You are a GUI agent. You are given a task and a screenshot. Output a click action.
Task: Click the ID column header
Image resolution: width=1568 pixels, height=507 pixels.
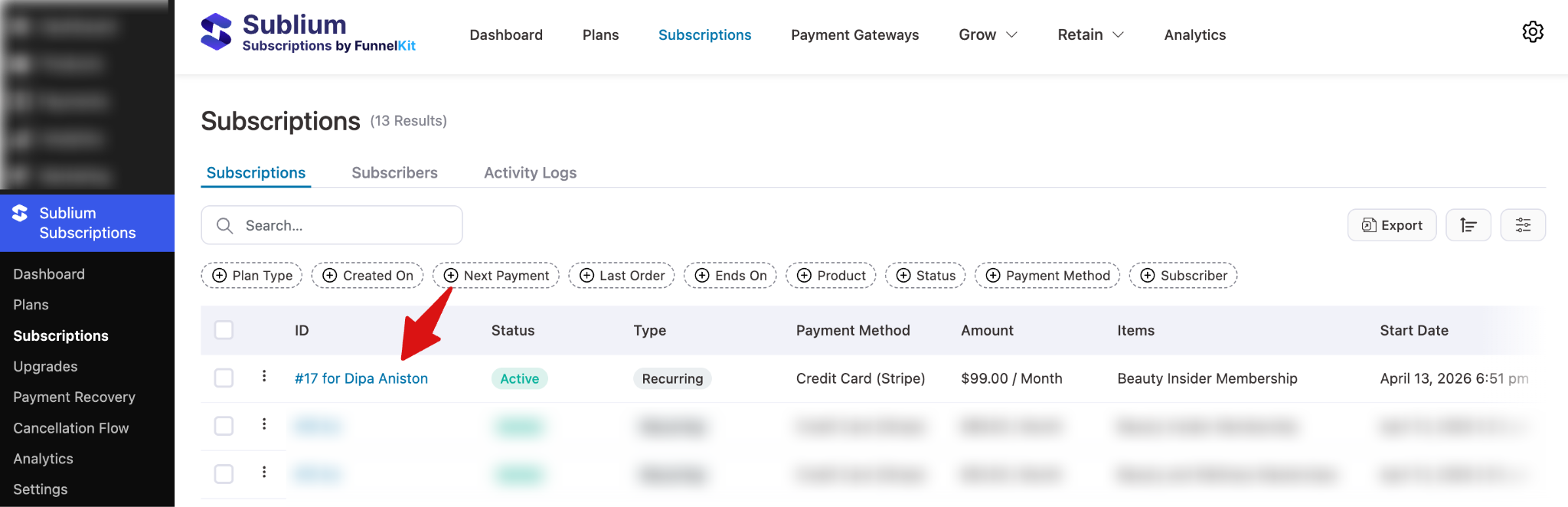[x=302, y=330]
